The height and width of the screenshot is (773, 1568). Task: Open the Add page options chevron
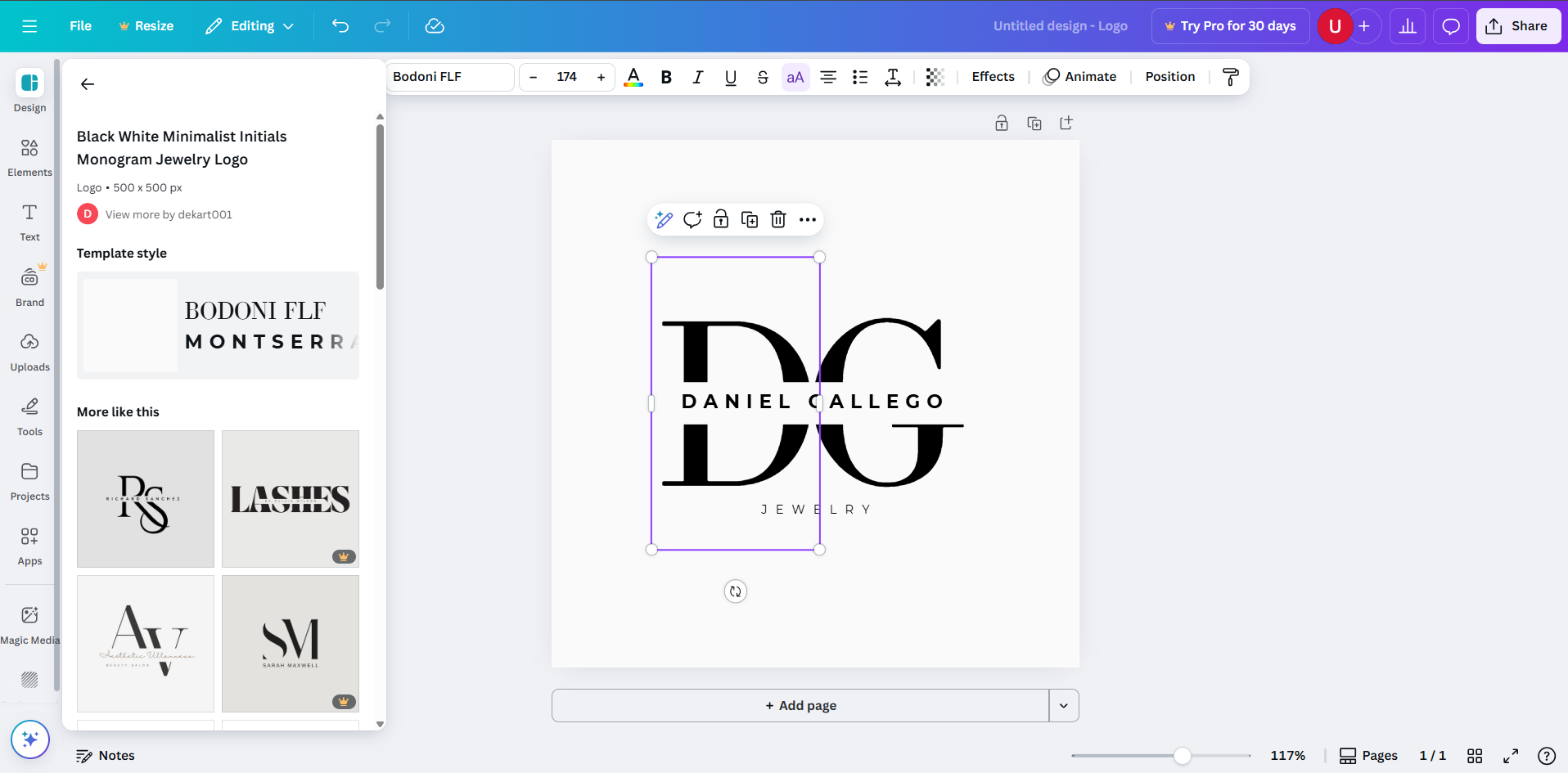(x=1063, y=704)
